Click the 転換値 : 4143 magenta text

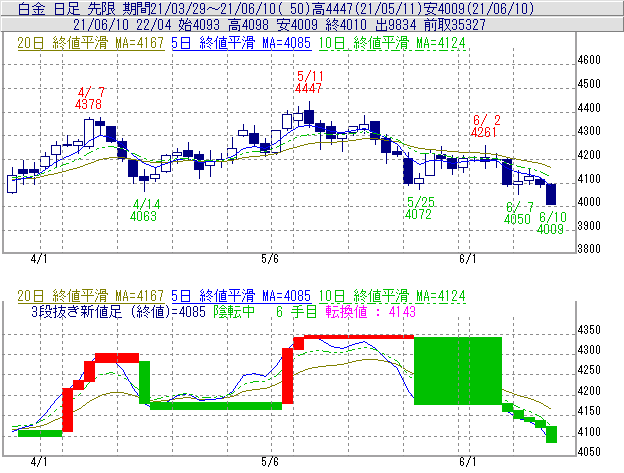point(370,312)
